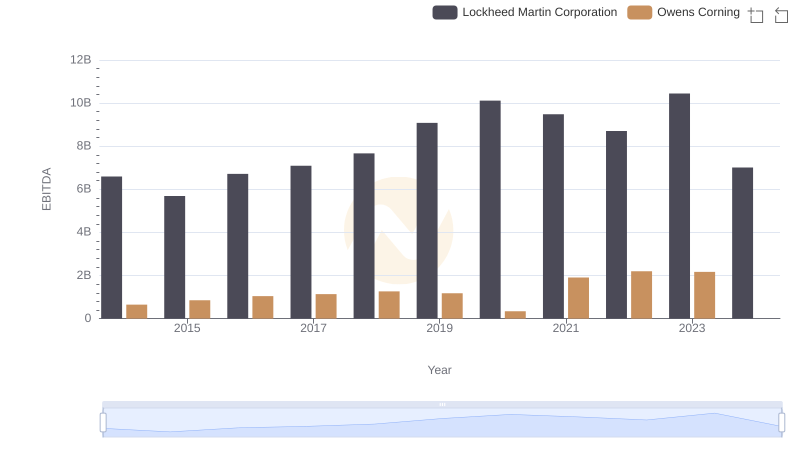Click the zoom reset icon
The width and height of the screenshot is (800, 461).
coord(782,14)
